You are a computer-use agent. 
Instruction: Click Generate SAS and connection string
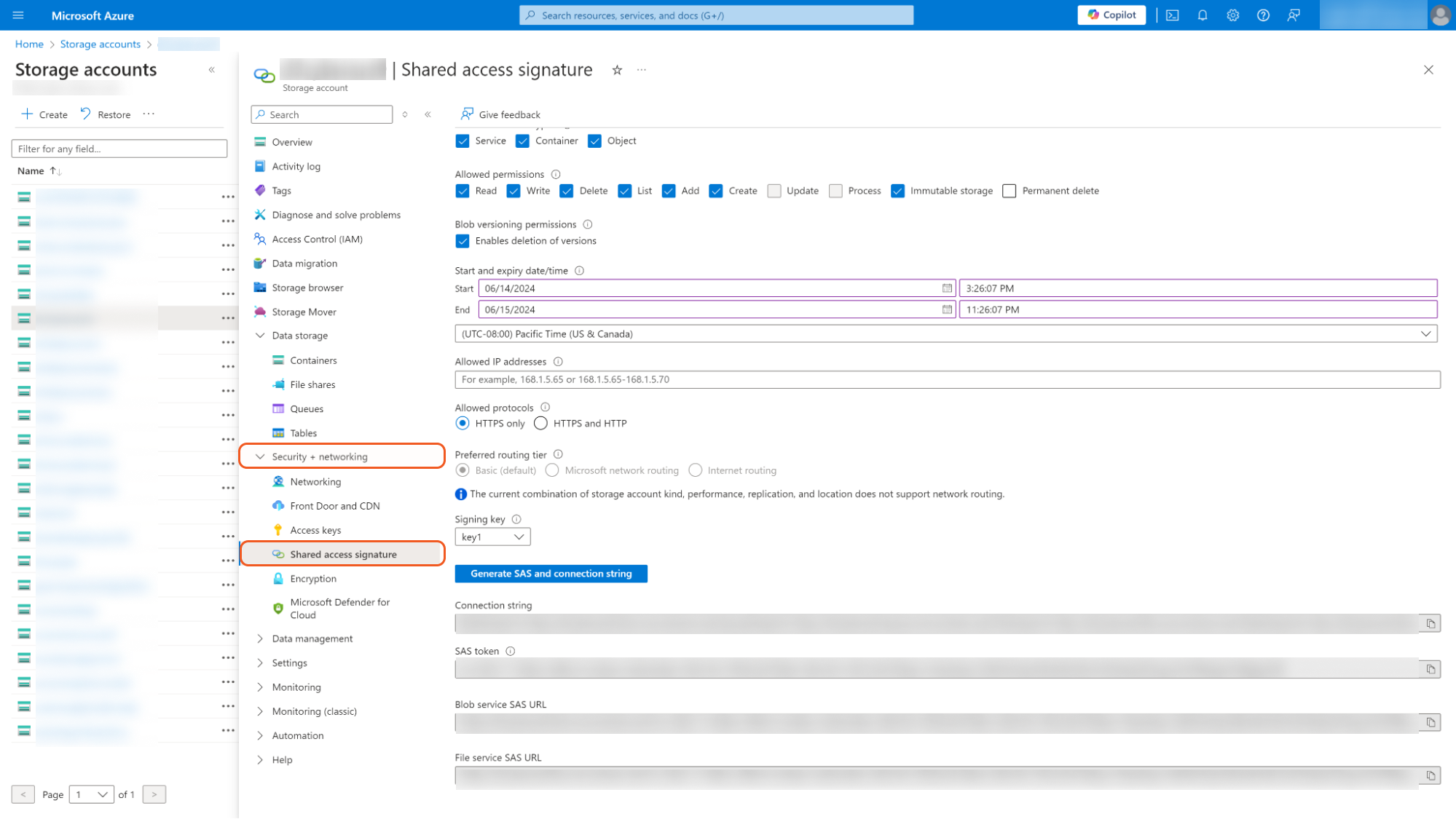551,574
